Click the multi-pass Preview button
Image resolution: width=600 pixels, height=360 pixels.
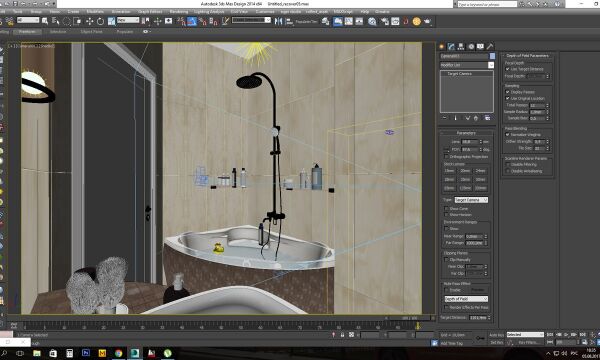click(477, 290)
